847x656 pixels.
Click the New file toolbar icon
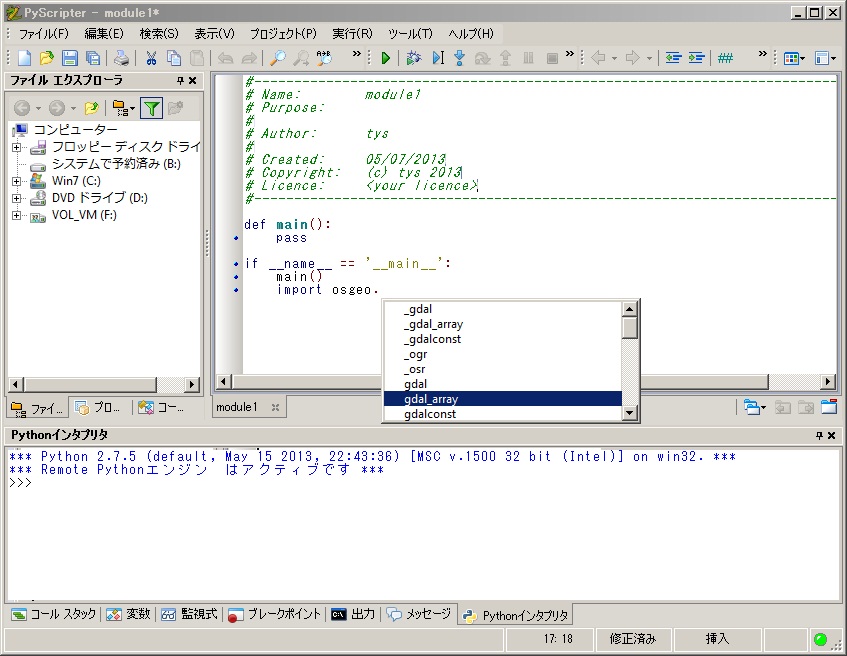point(25,58)
